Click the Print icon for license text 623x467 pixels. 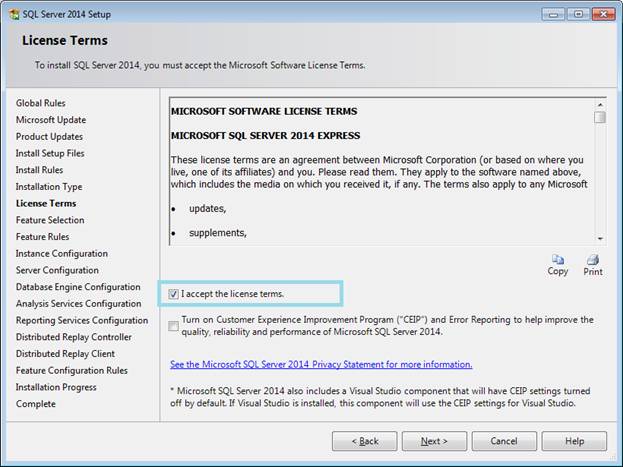(593, 260)
